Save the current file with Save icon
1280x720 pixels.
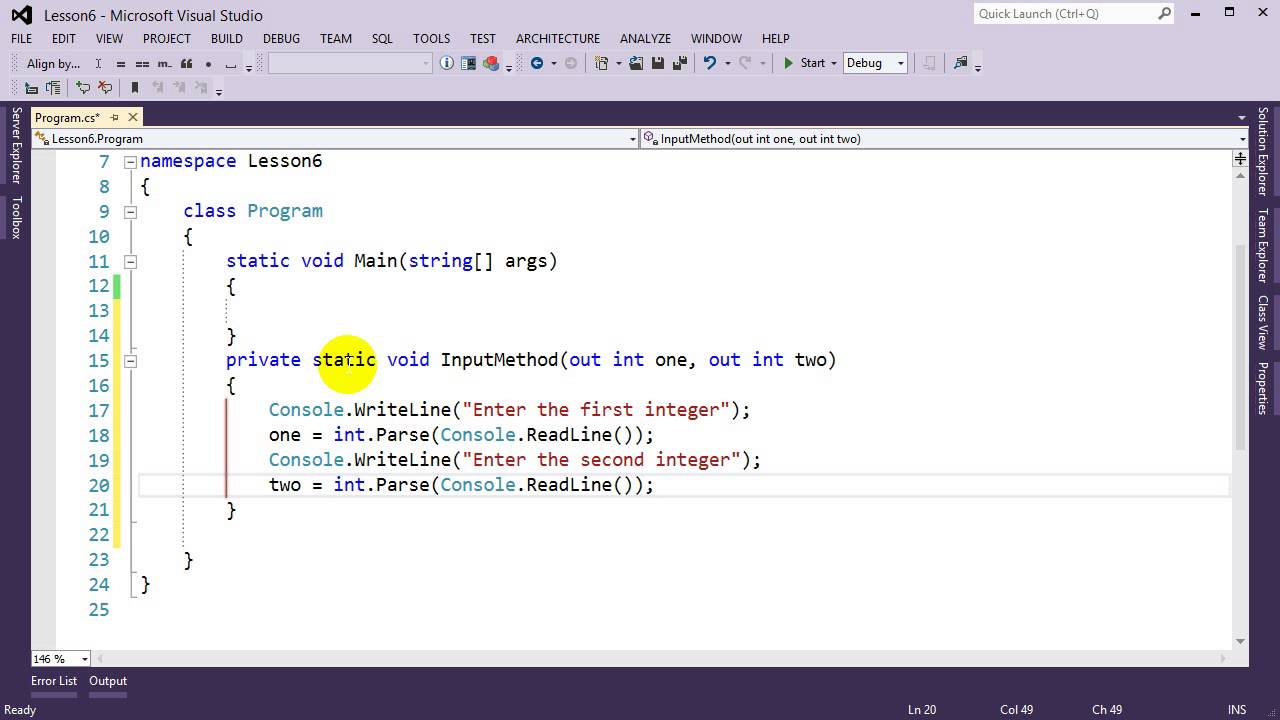click(658, 63)
